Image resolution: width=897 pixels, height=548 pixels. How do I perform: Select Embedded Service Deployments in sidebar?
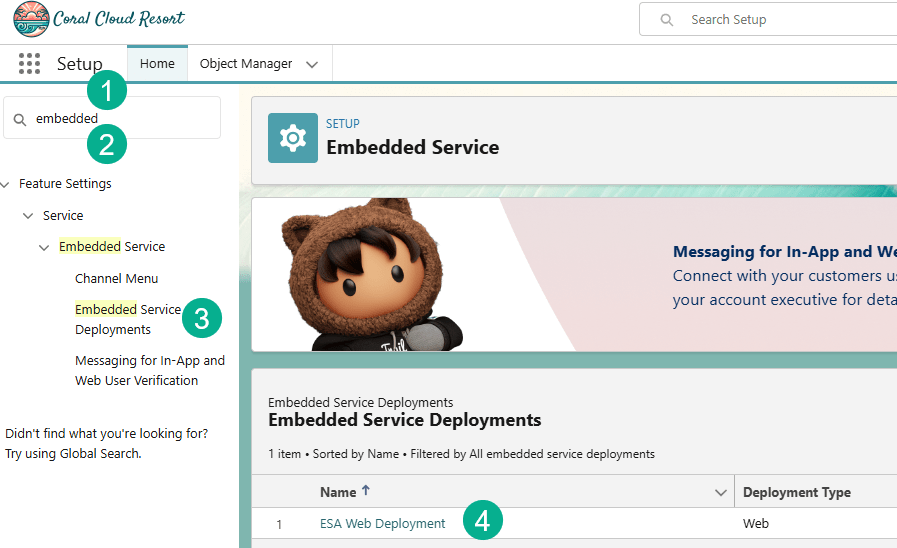127,319
